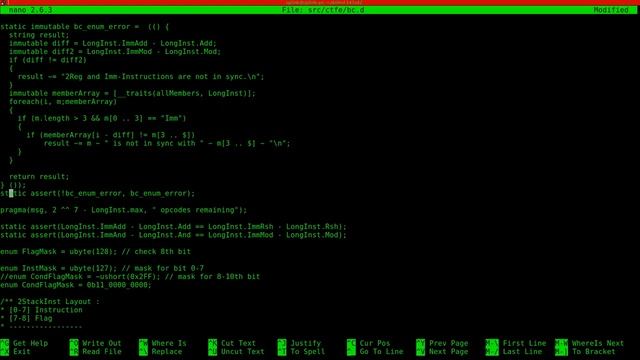Click the File: src/ctfe/bc.d title

click(323, 10)
